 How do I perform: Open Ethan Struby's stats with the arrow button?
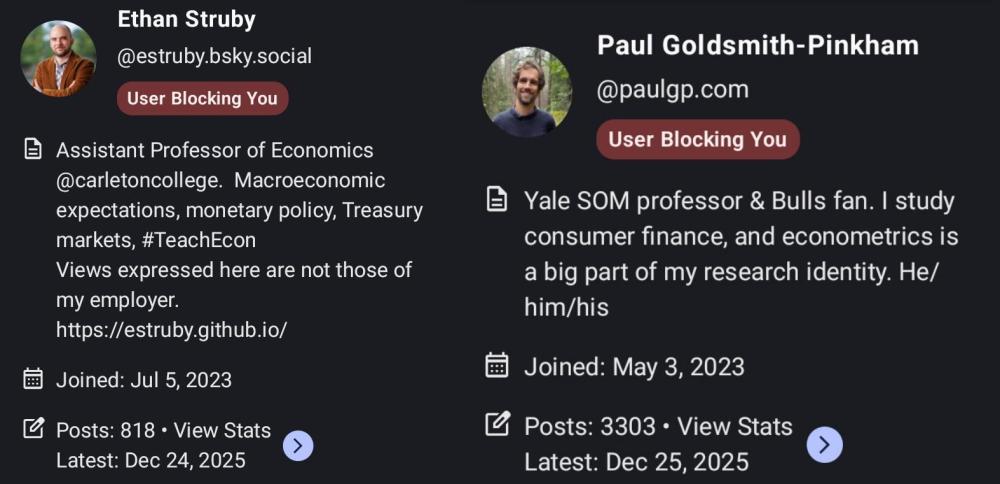tap(298, 446)
